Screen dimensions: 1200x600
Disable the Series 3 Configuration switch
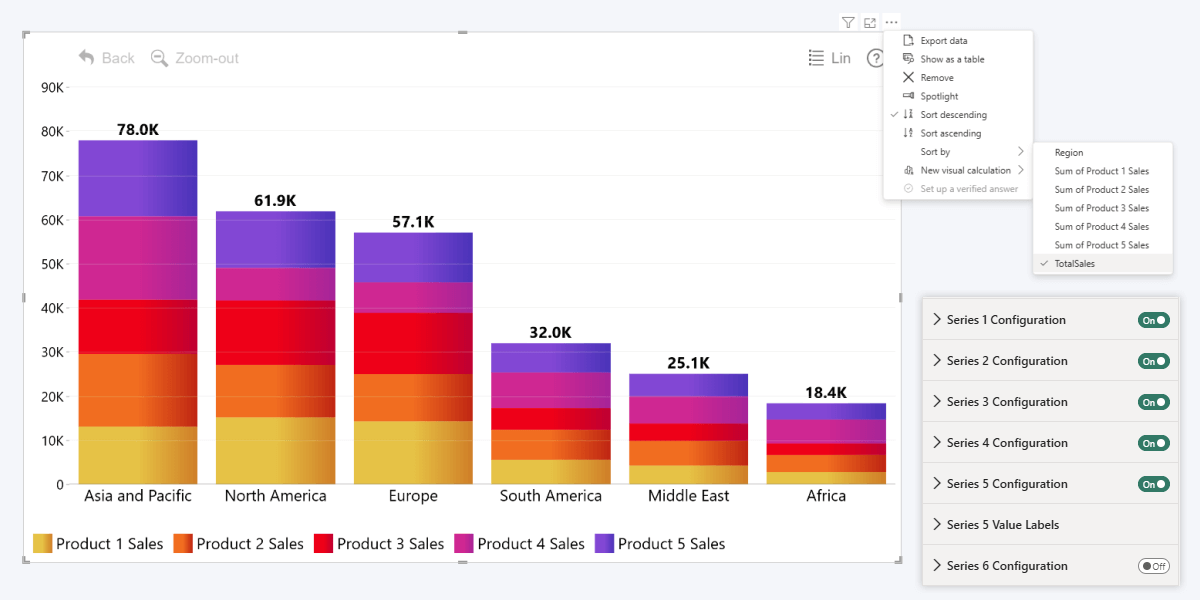[1153, 402]
